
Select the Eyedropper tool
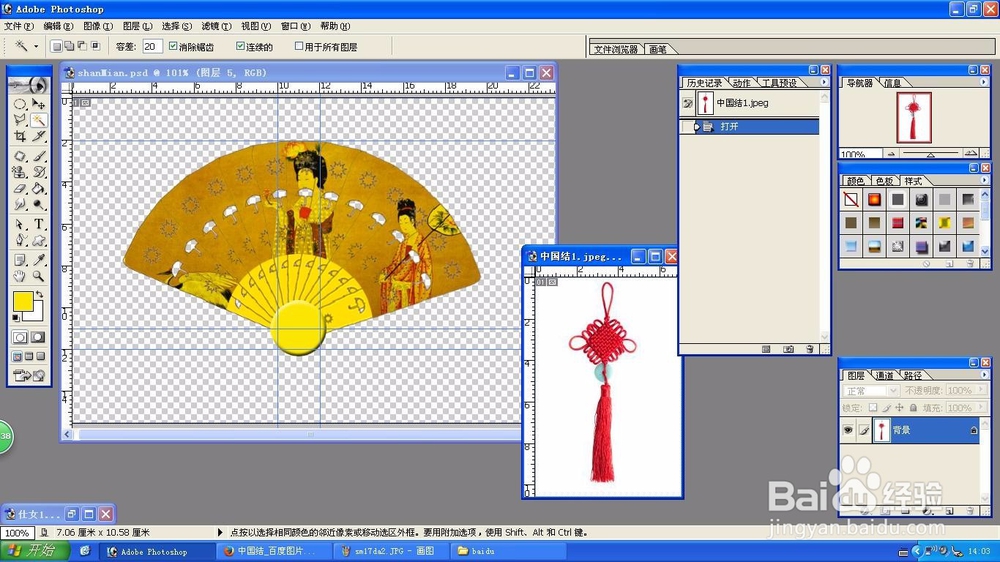tap(39, 260)
